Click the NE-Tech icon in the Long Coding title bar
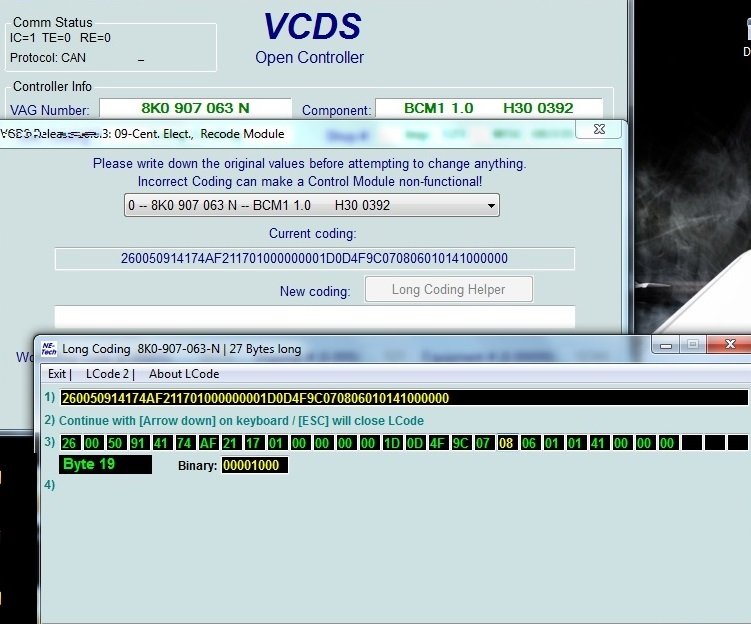Screen dimensions: 751x624 tap(48, 349)
